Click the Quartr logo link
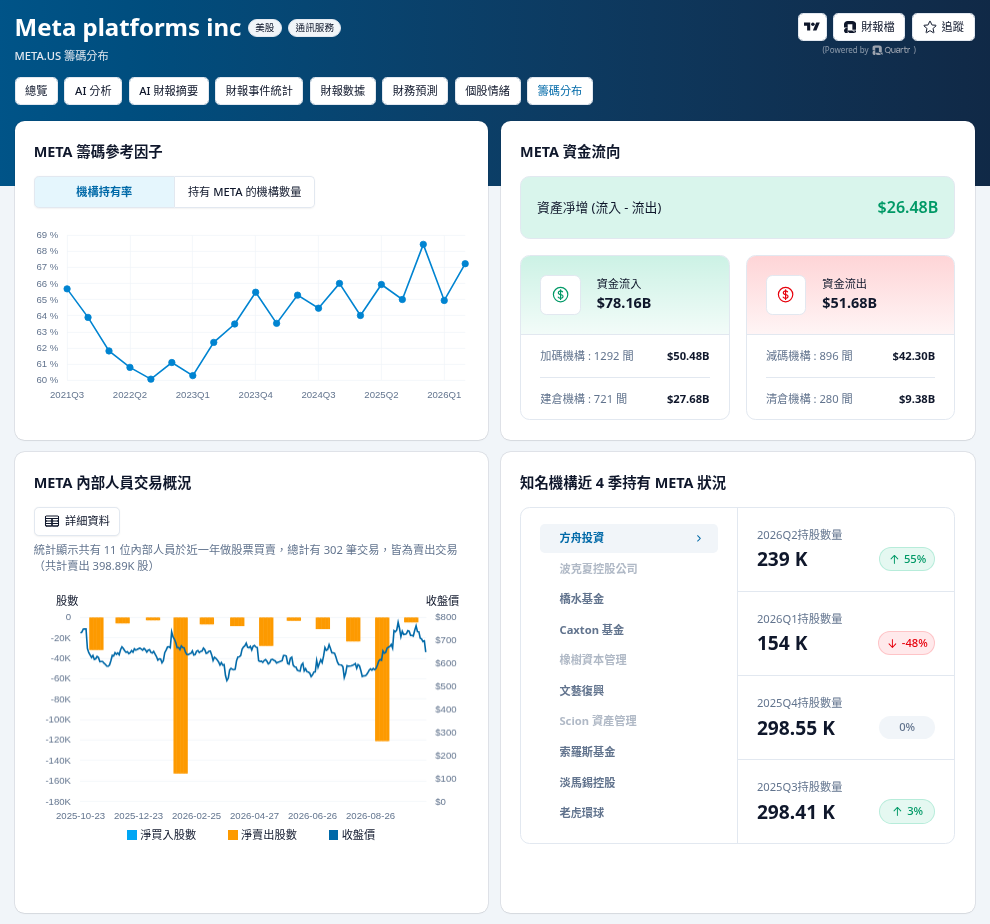This screenshot has height=924, width=990. point(892,50)
